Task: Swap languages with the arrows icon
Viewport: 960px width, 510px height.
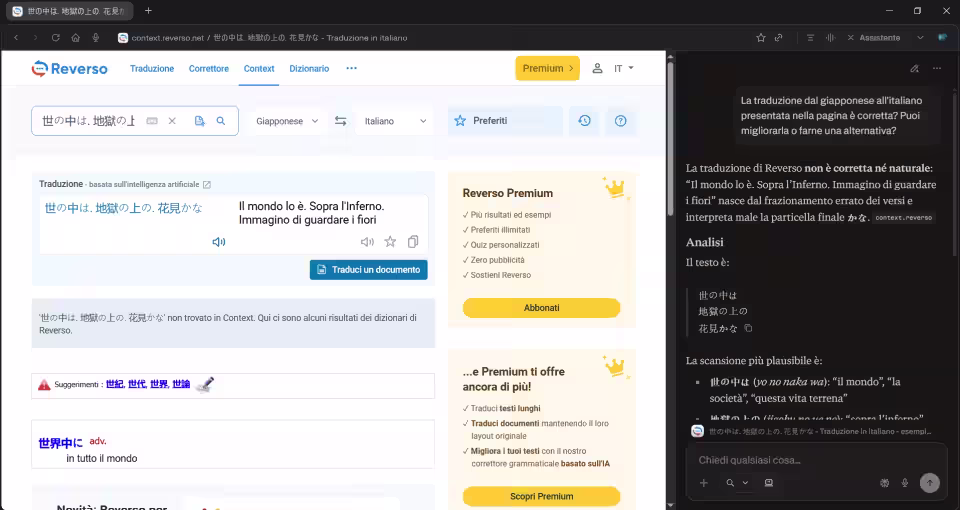Action: click(x=340, y=121)
